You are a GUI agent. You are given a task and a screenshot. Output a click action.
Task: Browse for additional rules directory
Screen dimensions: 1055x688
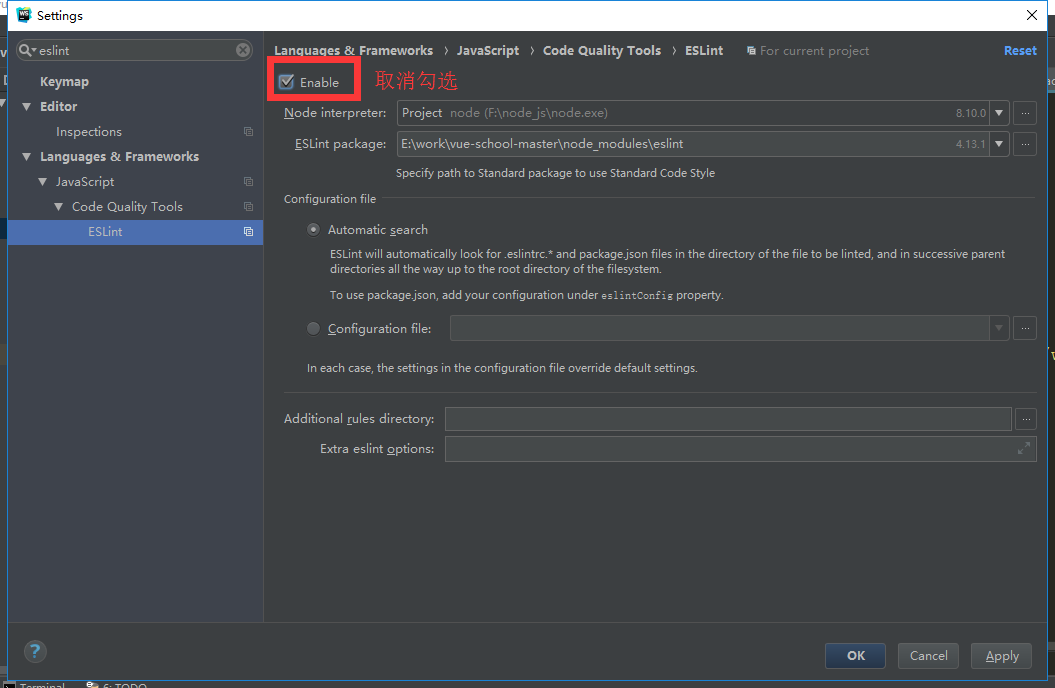click(x=1025, y=419)
